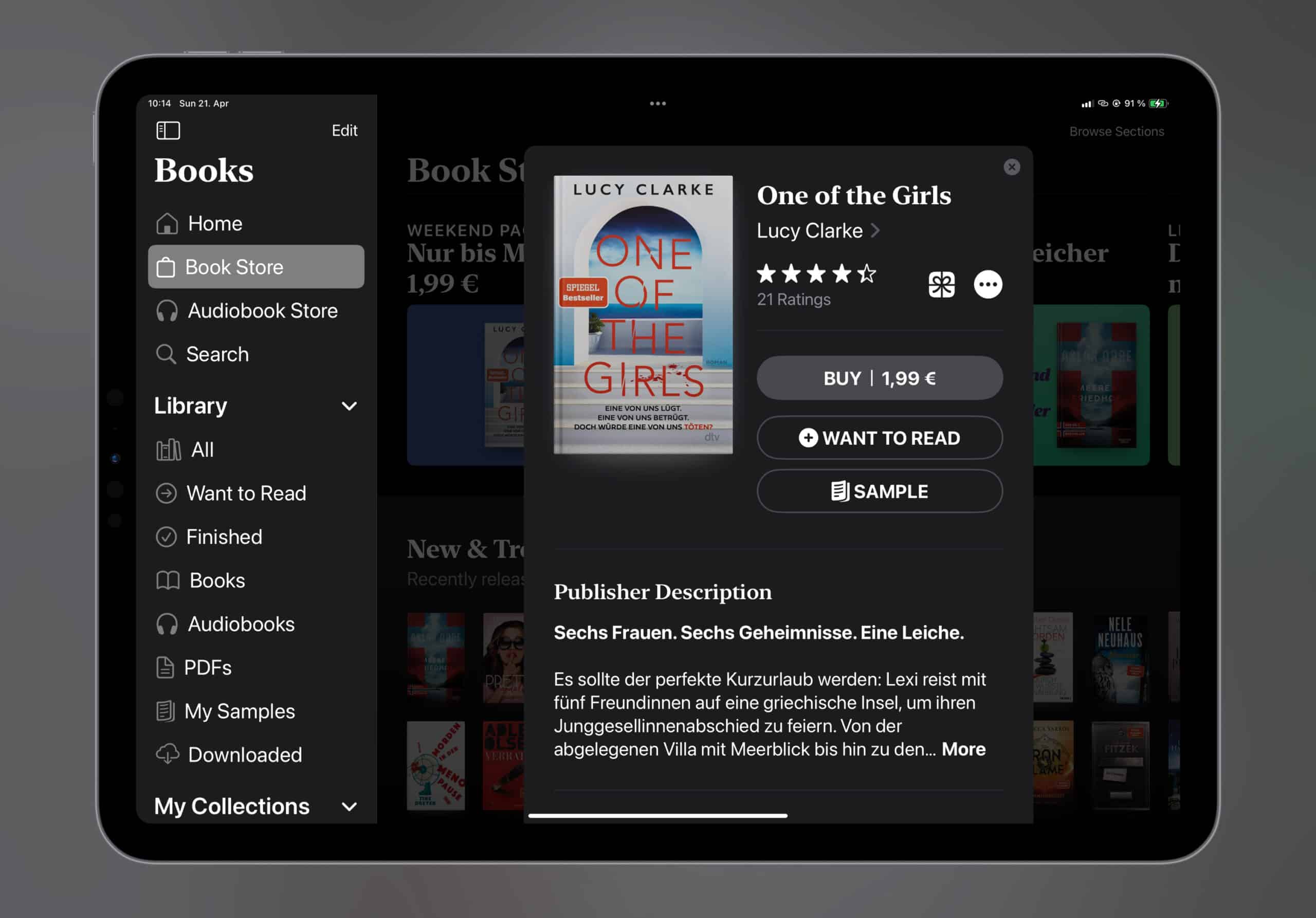Viewport: 1316px width, 918px height.
Task: Open Downloaded in Library
Action: pyautogui.click(x=256, y=755)
